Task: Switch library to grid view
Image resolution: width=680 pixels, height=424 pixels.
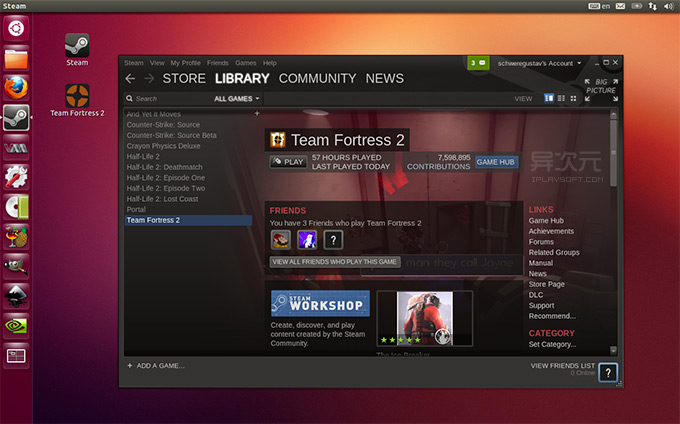Action: click(x=573, y=98)
